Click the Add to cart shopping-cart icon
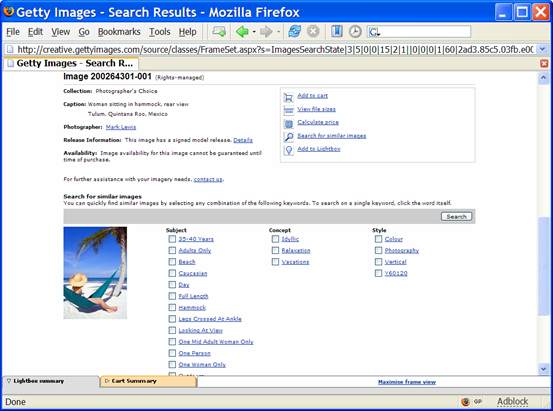This screenshot has width=553, height=411. (x=288, y=97)
